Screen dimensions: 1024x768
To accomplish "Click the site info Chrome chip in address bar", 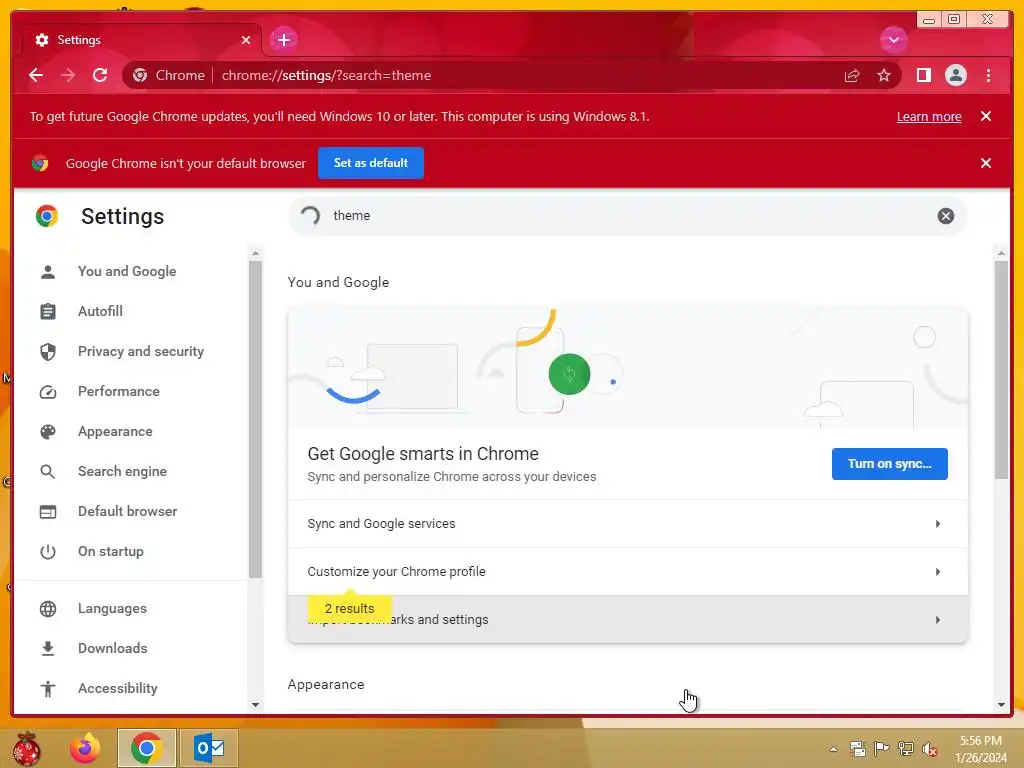I will point(168,75).
